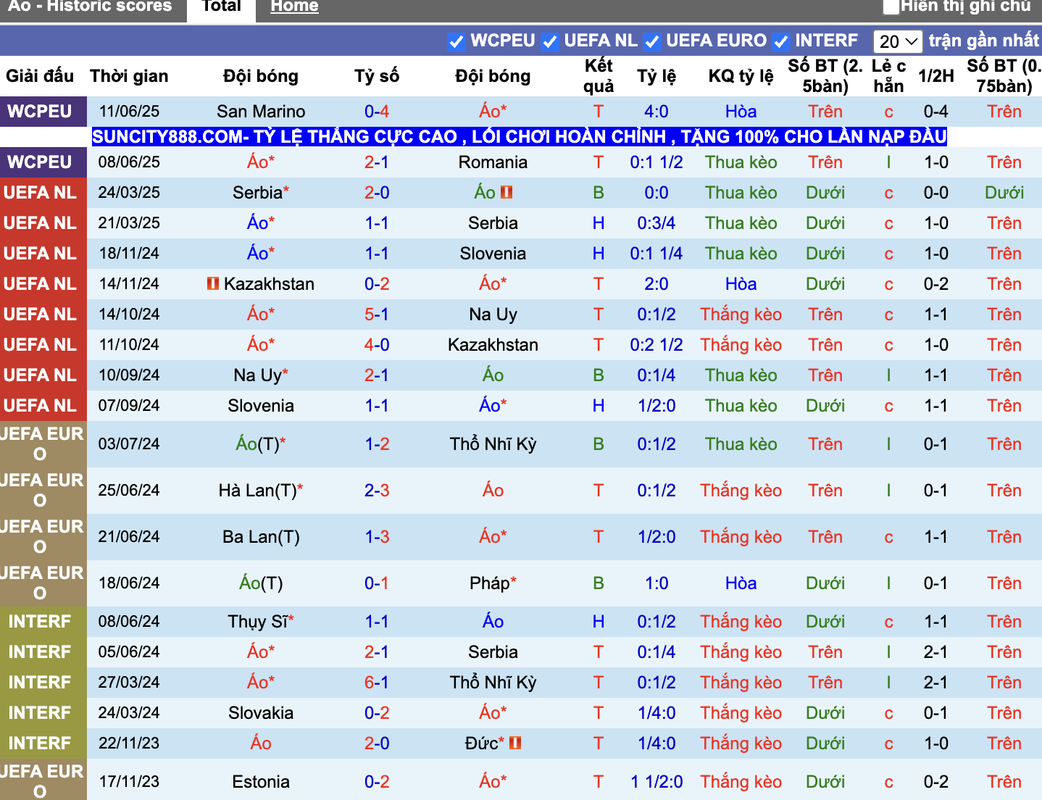Open the Home tab link

pyautogui.click(x=294, y=7)
